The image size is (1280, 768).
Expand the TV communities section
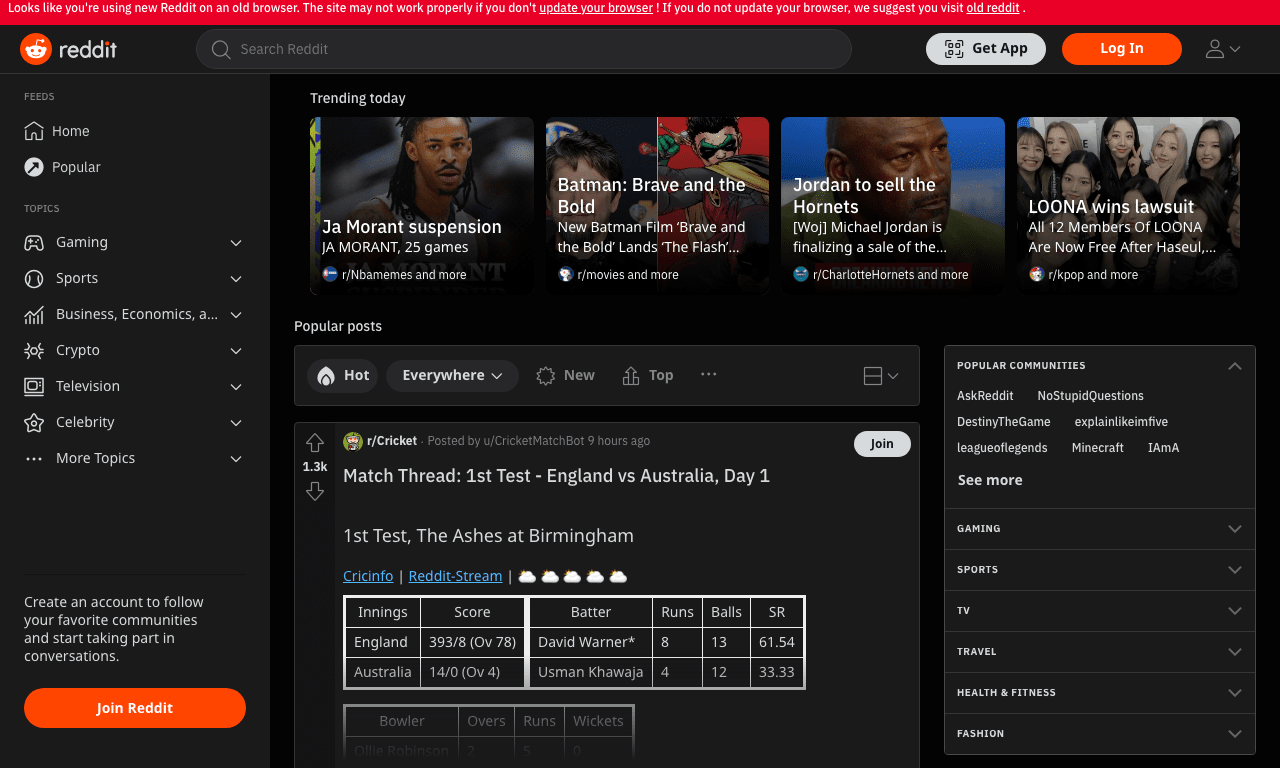pos(1100,611)
